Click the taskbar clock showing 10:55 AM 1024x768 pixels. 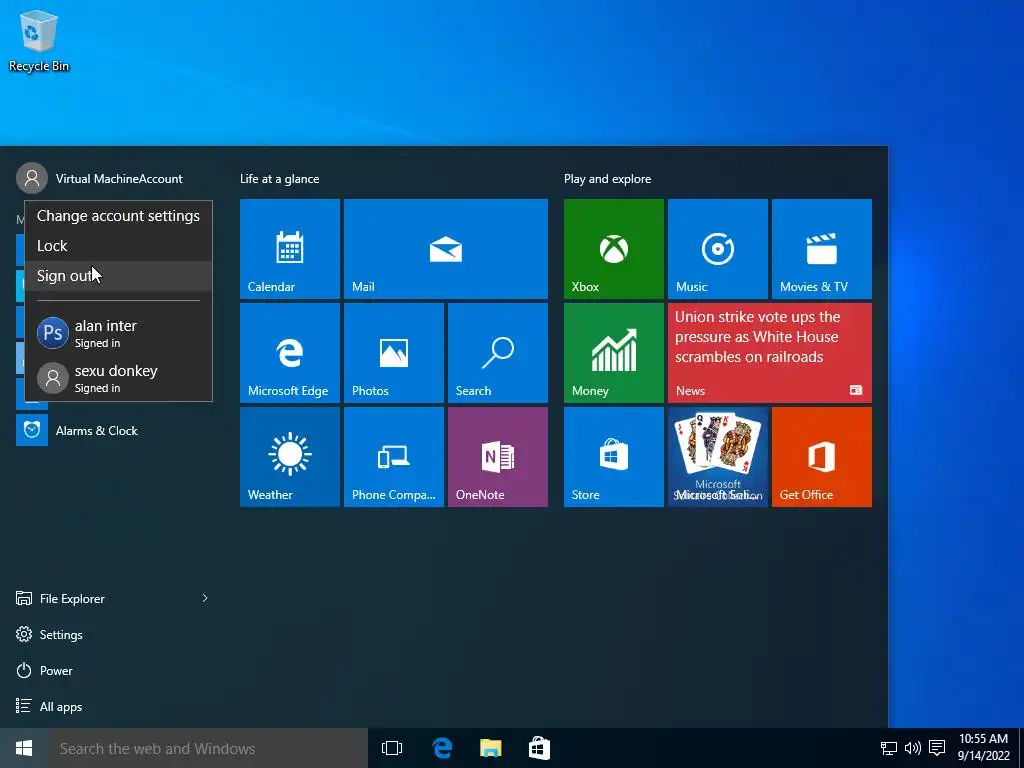click(983, 748)
